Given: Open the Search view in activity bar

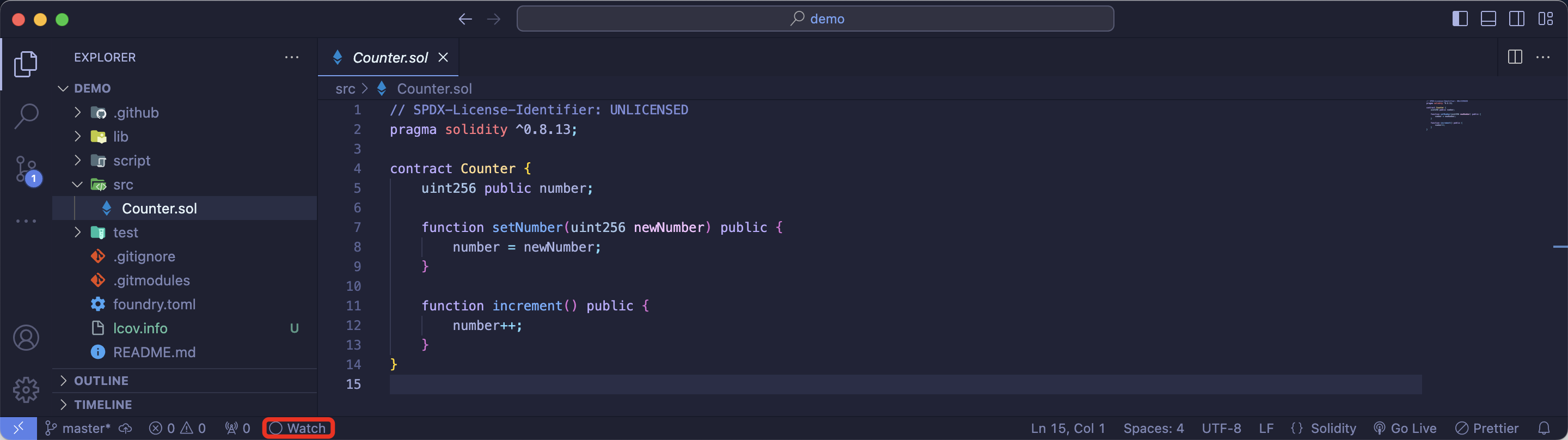Looking at the screenshot, I should (26, 115).
